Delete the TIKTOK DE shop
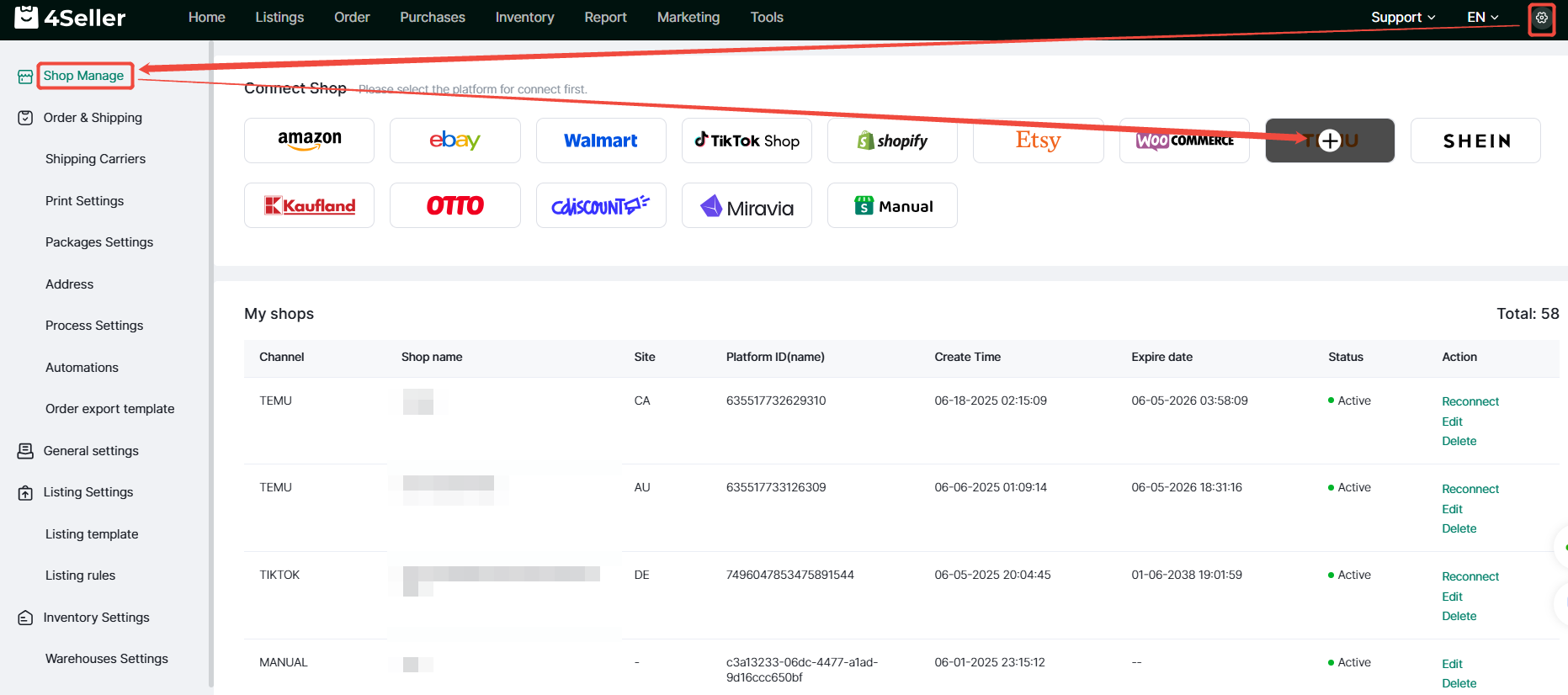This screenshot has width=1568, height=695. coord(1459,616)
